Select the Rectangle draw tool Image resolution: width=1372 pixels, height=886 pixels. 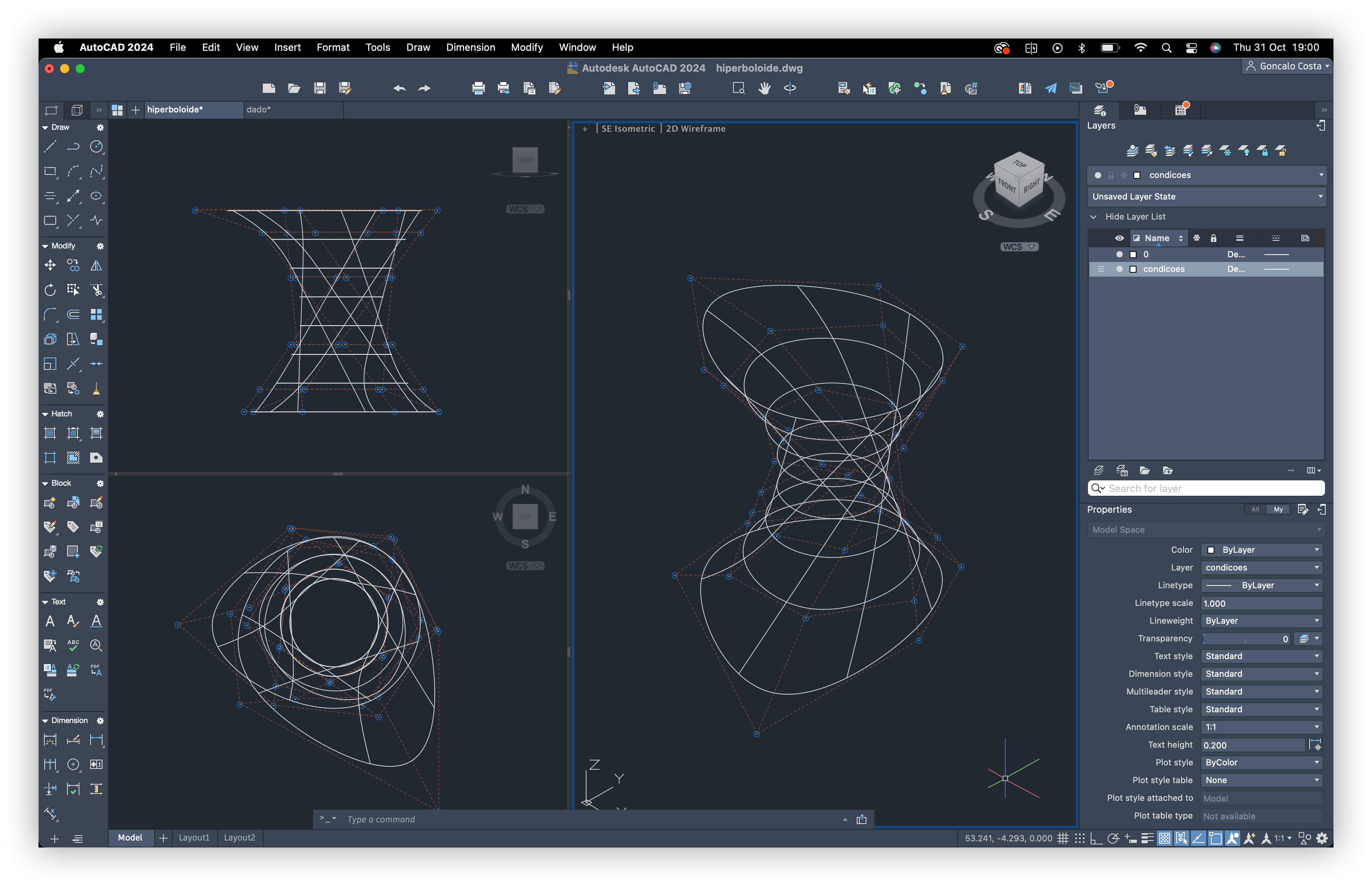(50, 171)
